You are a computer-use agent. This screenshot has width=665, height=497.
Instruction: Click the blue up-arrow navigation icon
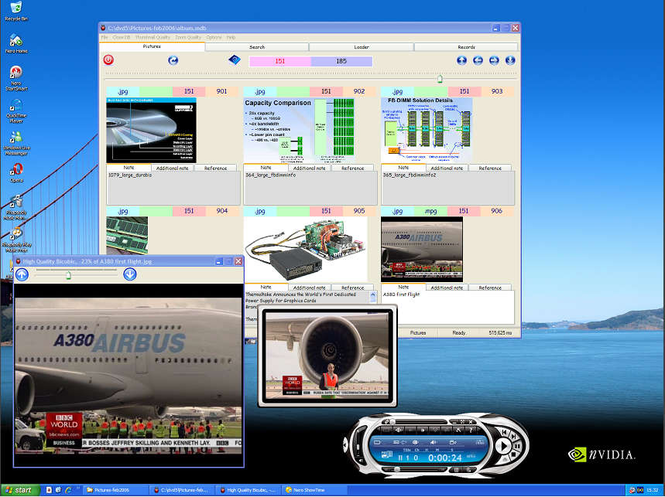(x=461, y=60)
